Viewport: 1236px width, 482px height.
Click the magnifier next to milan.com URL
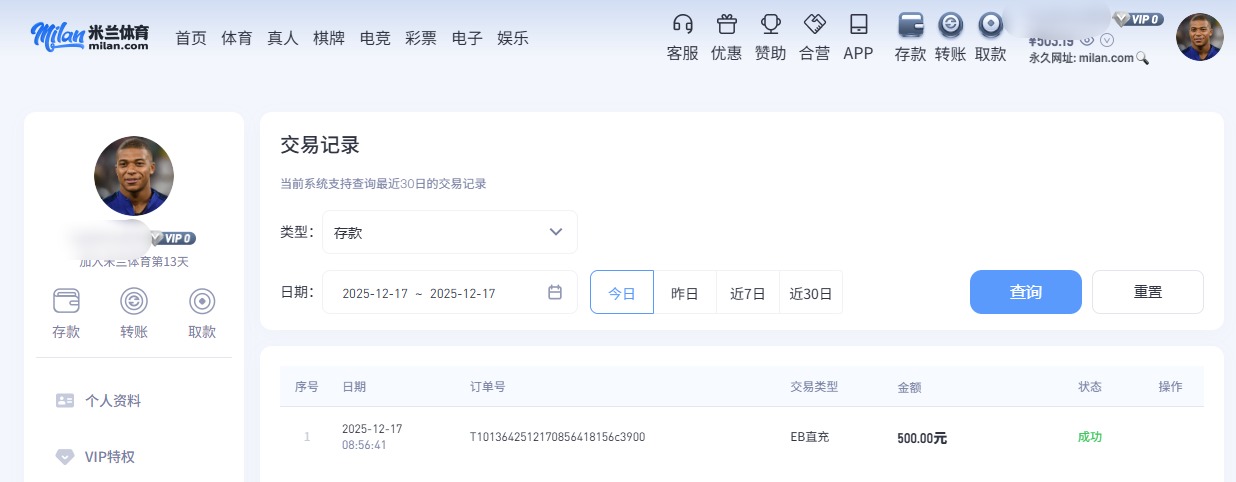pos(1142,59)
